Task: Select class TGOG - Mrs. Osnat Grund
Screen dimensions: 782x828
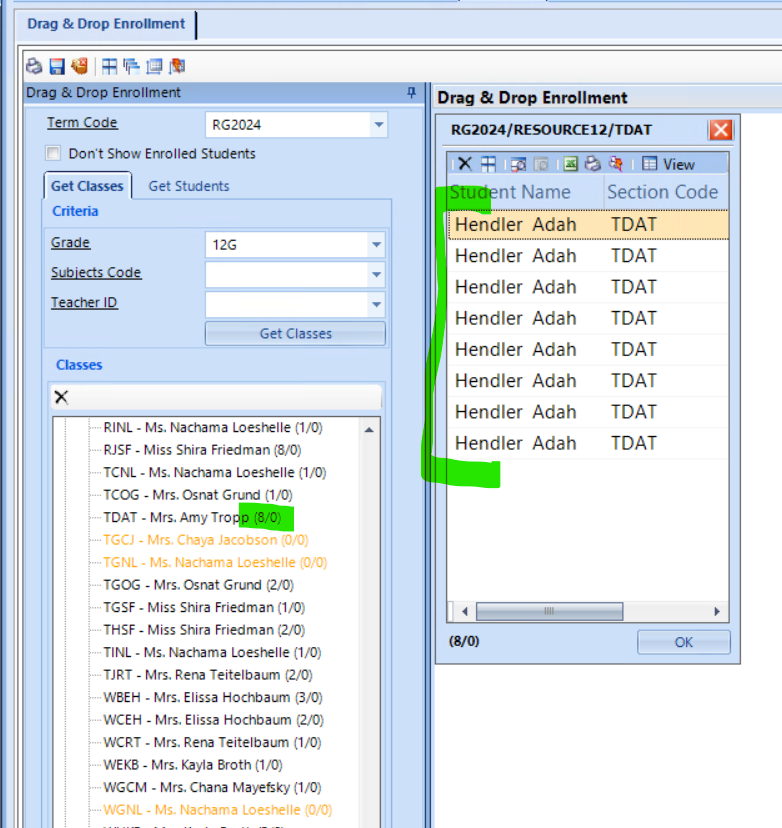Action: point(199,585)
